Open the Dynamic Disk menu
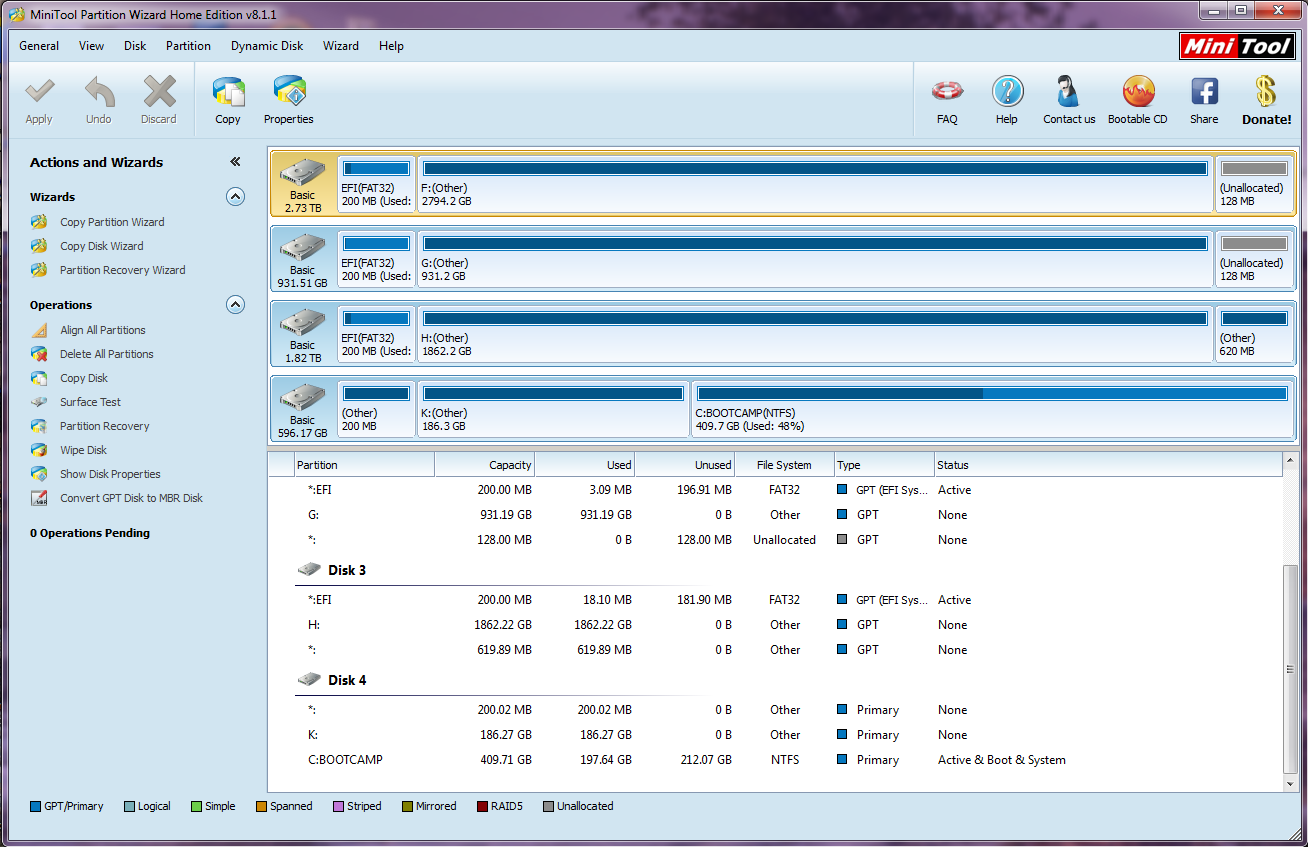This screenshot has height=847, width=1308. 267,46
